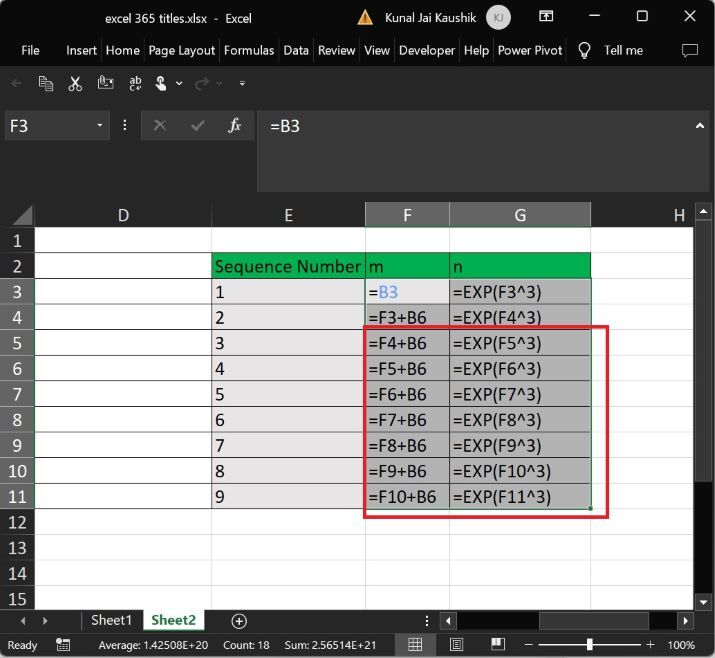Open the Formulas ribbon tab
This screenshot has height=658, width=715.
click(249, 50)
